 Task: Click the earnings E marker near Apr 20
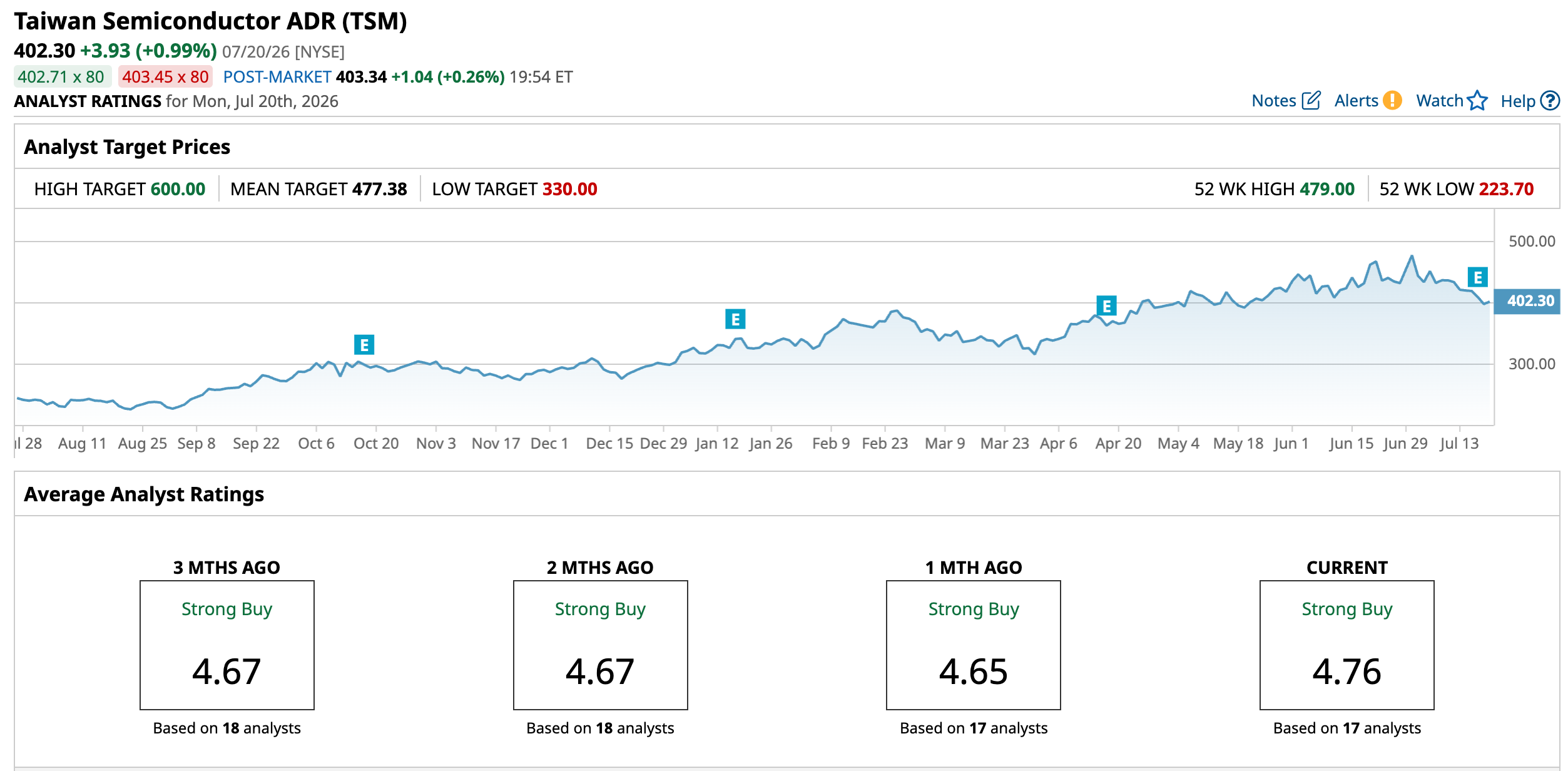click(x=1106, y=306)
